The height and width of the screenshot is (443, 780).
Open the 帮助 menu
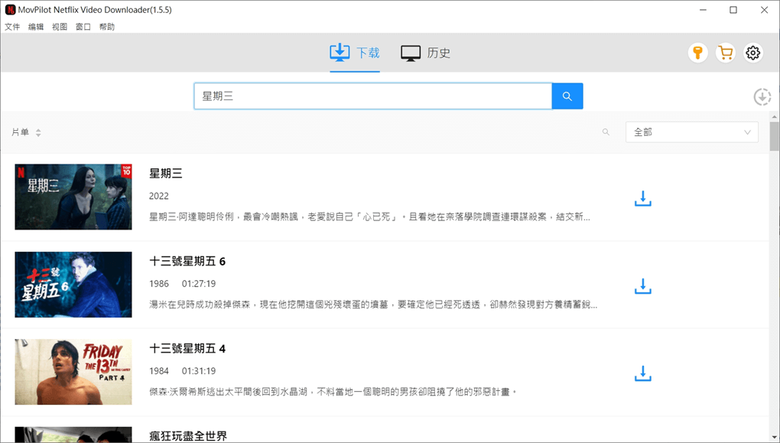(107, 27)
